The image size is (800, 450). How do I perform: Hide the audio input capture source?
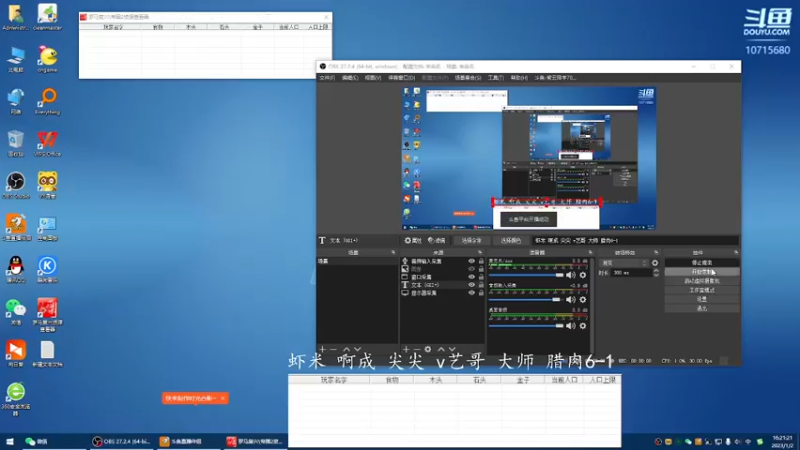pos(471,261)
